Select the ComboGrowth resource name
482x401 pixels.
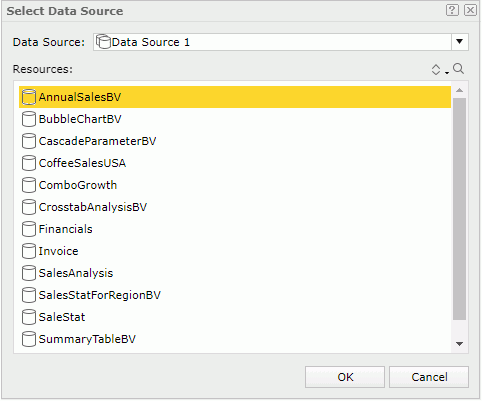[x=78, y=185]
